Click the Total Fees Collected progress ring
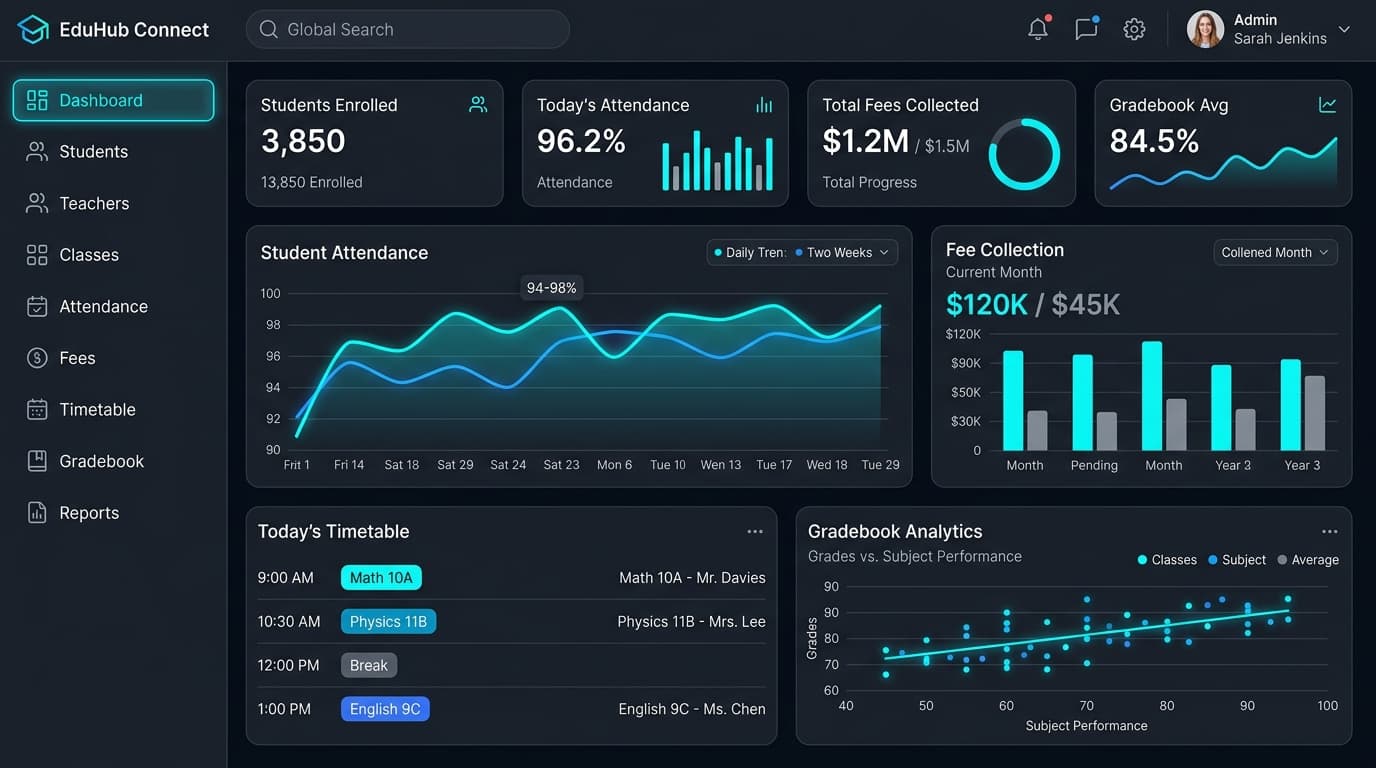The height and width of the screenshot is (768, 1376). pyautogui.click(x=1024, y=154)
